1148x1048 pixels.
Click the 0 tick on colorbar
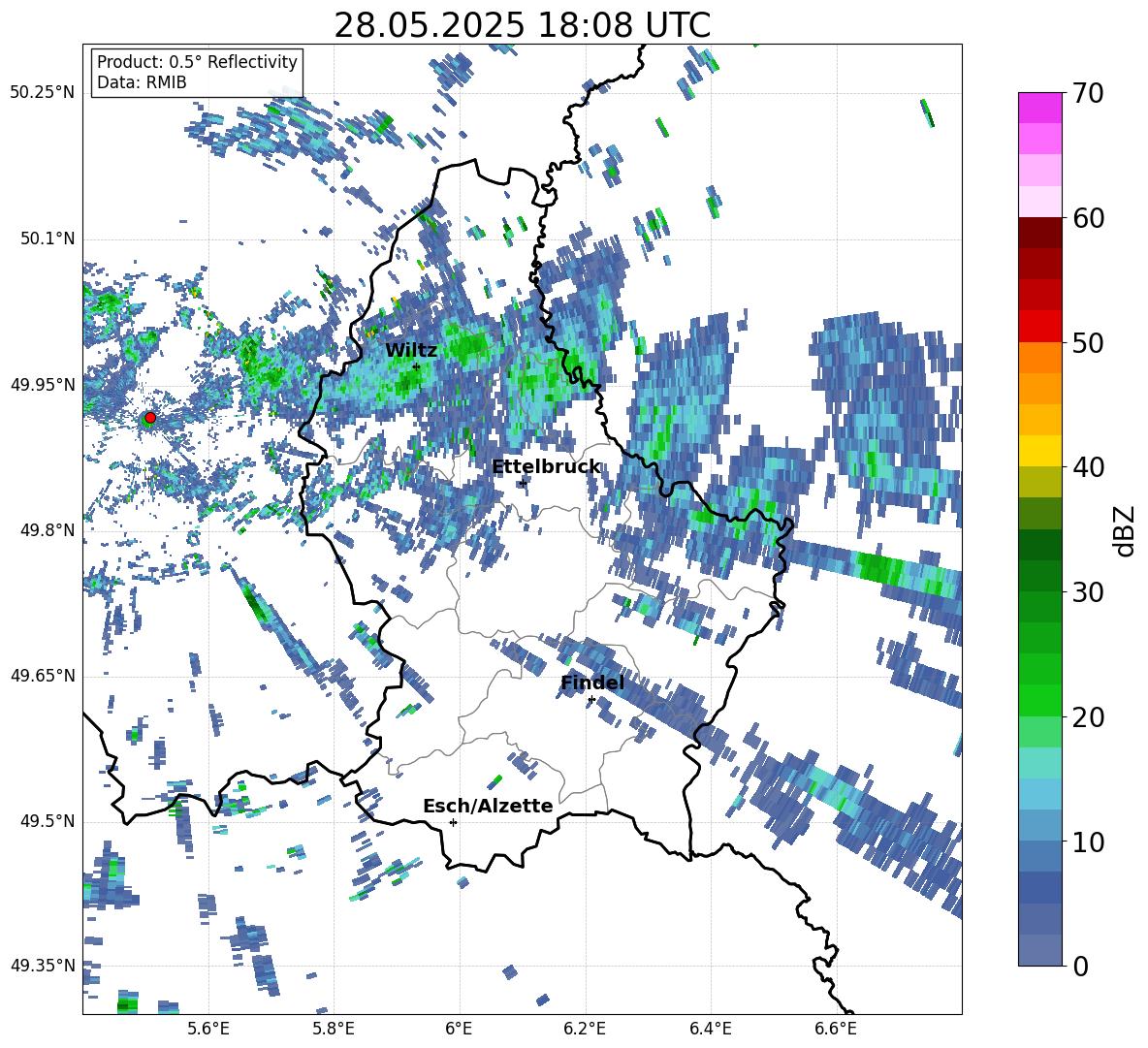point(1080,966)
